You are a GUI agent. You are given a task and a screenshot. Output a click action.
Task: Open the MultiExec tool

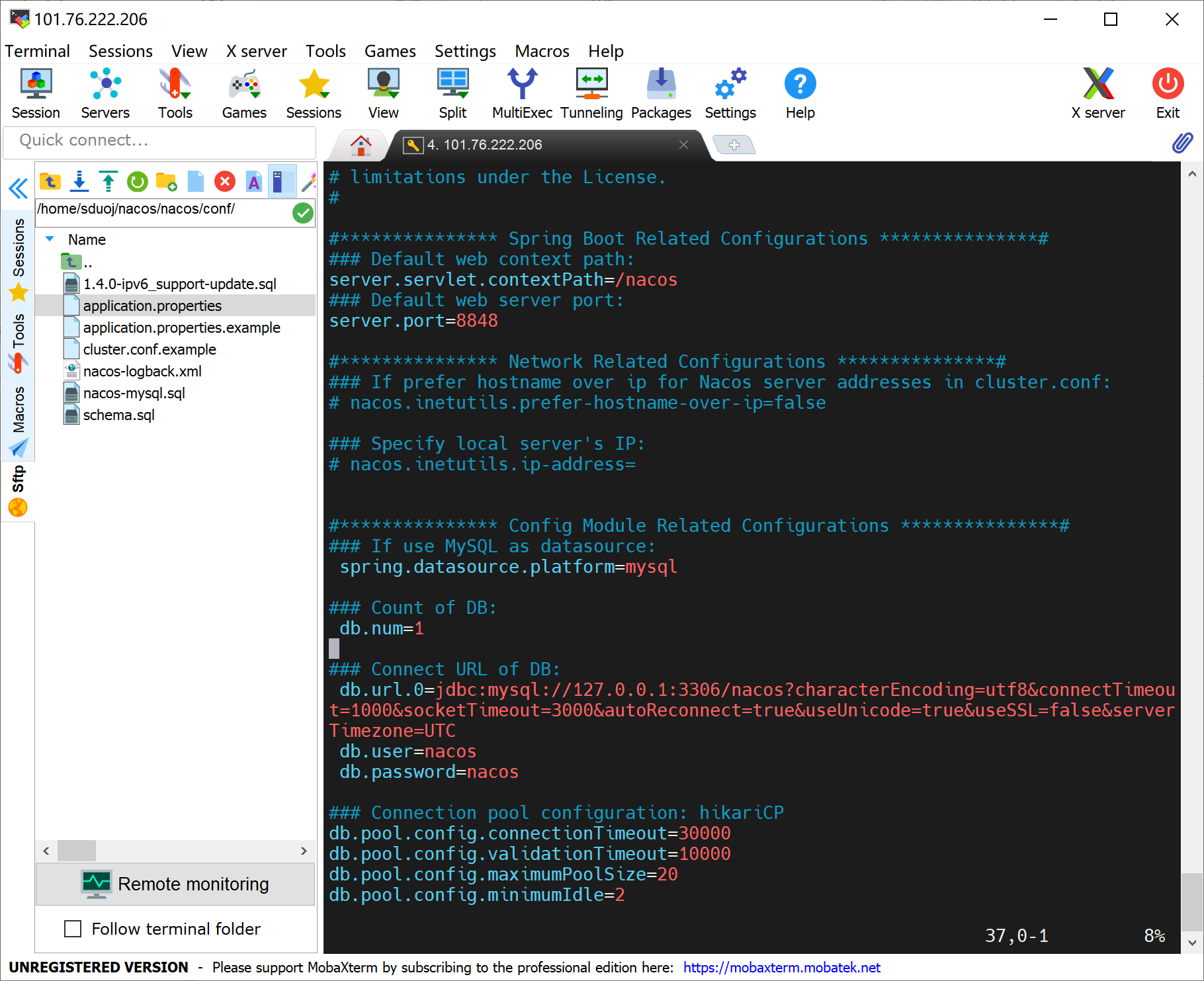point(522,93)
